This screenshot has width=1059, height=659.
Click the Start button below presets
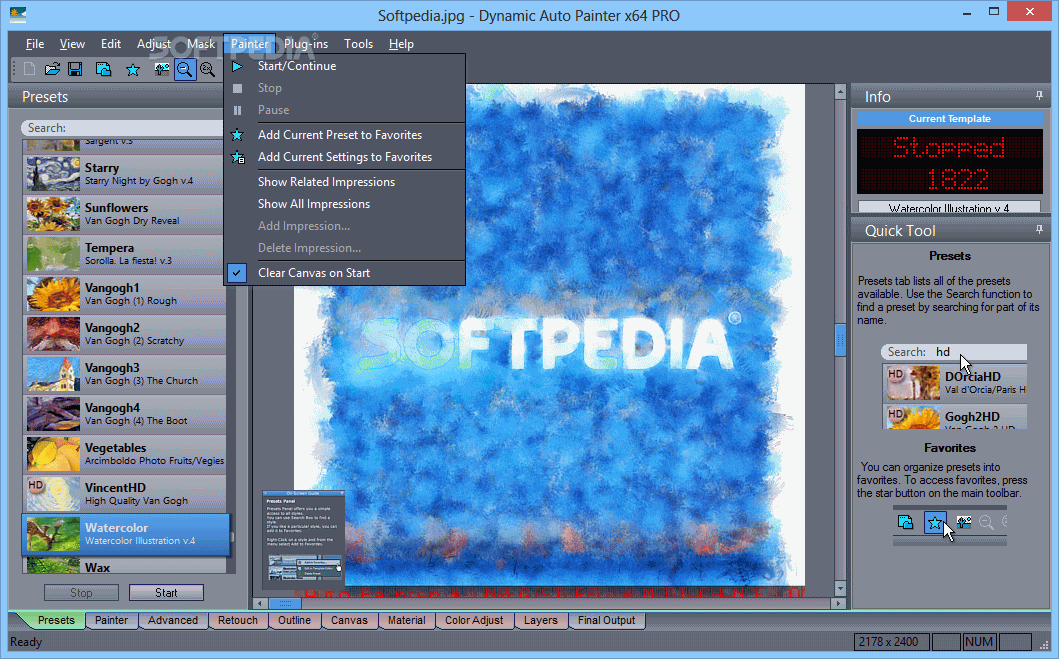tap(166, 592)
